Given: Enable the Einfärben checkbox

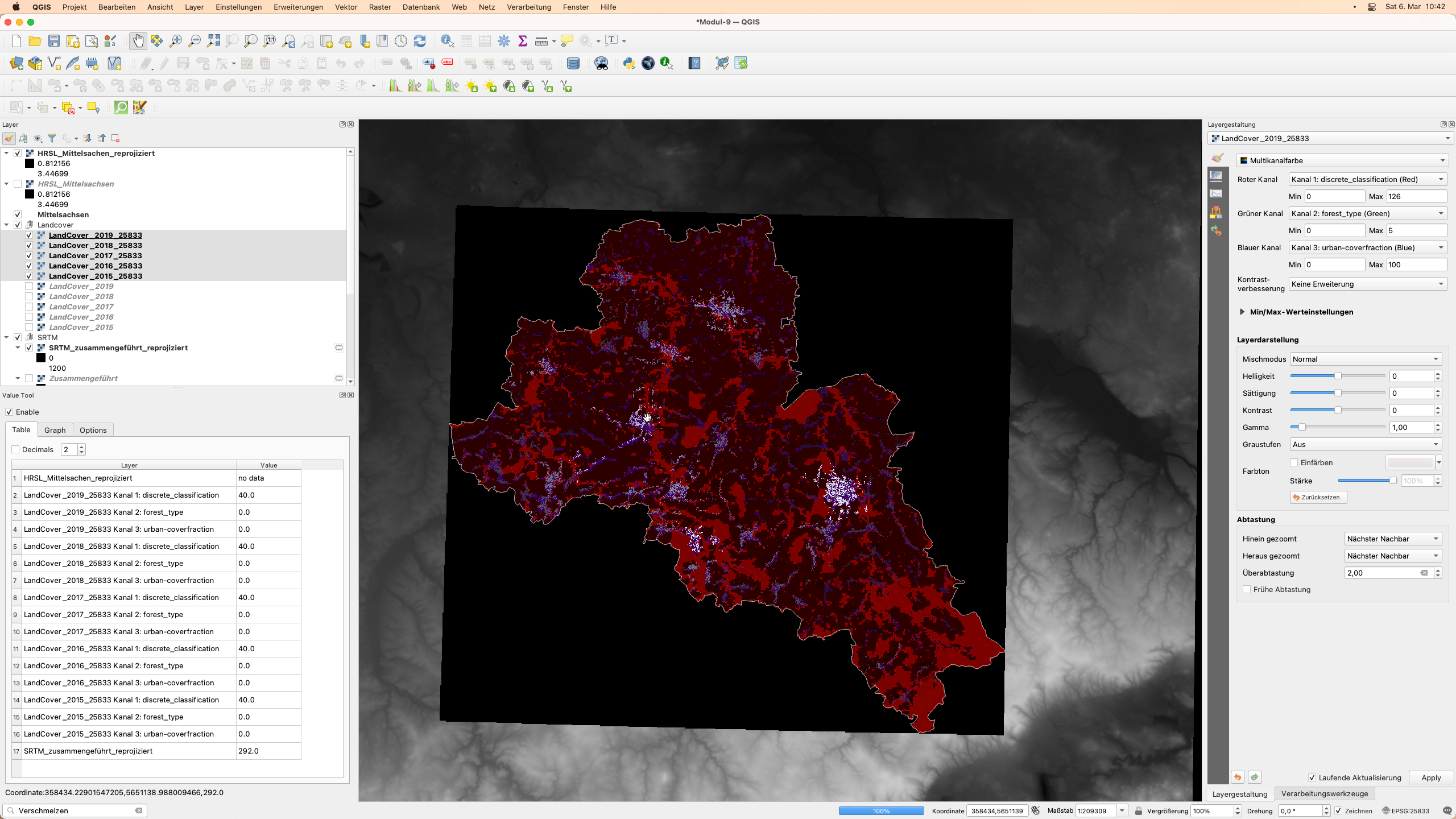Looking at the screenshot, I should [1294, 462].
